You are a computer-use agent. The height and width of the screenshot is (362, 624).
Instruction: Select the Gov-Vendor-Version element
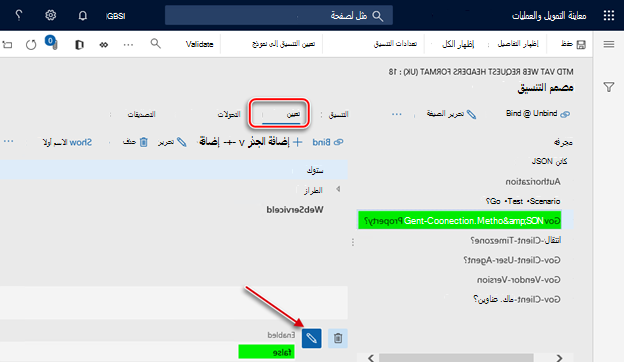519,280
